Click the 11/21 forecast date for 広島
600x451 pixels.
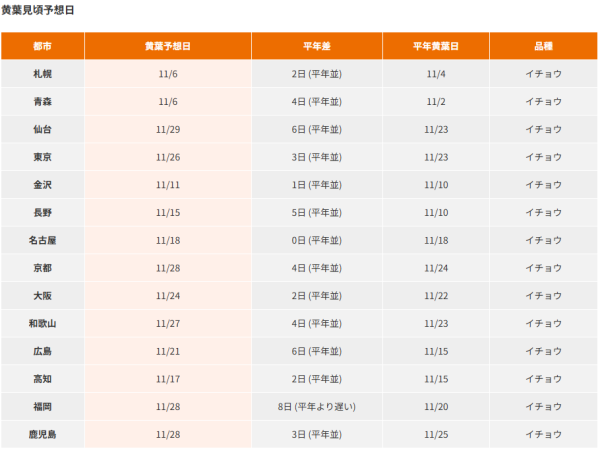tap(167, 351)
